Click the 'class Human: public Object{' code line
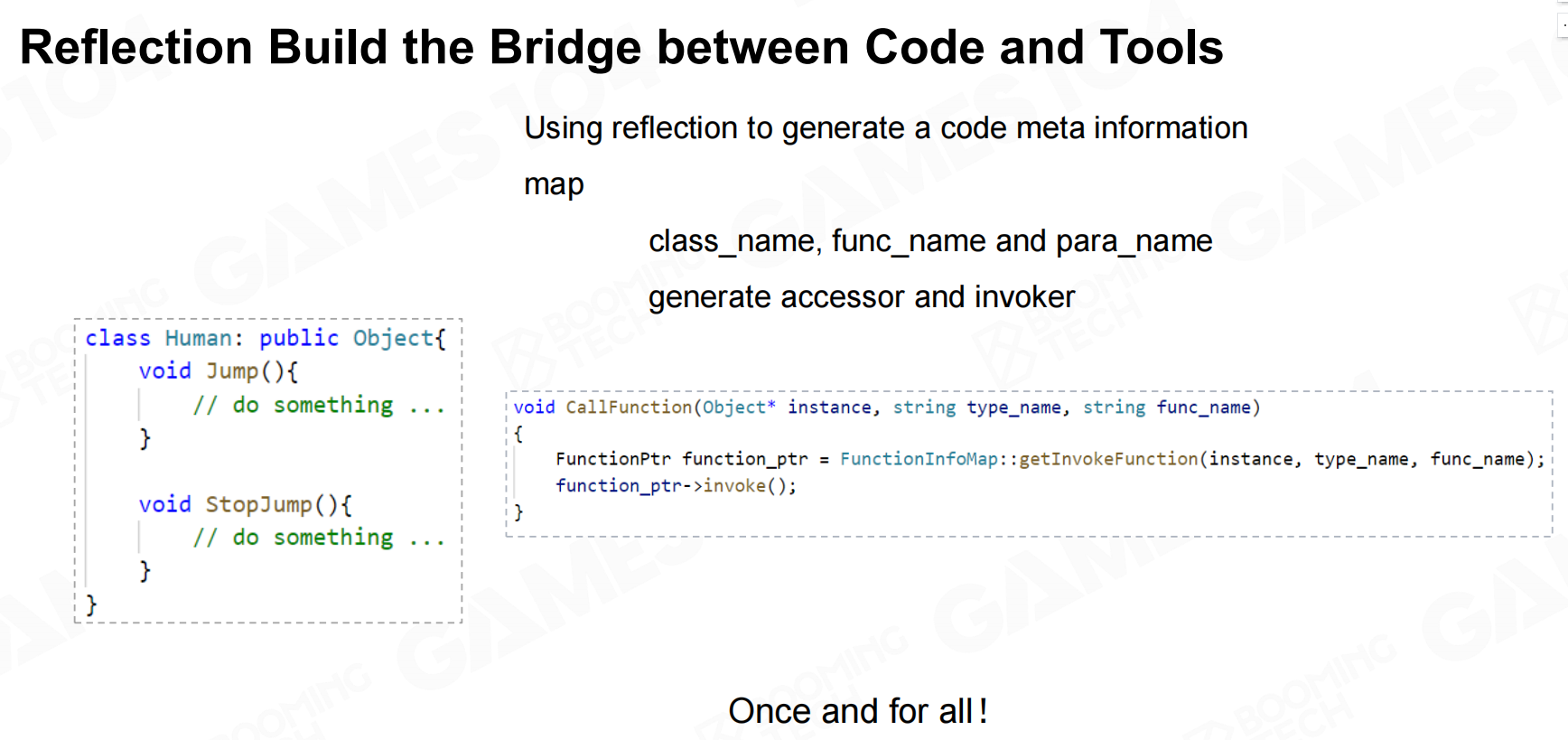This screenshot has height=740, width=1568. click(x=266, y=339)
